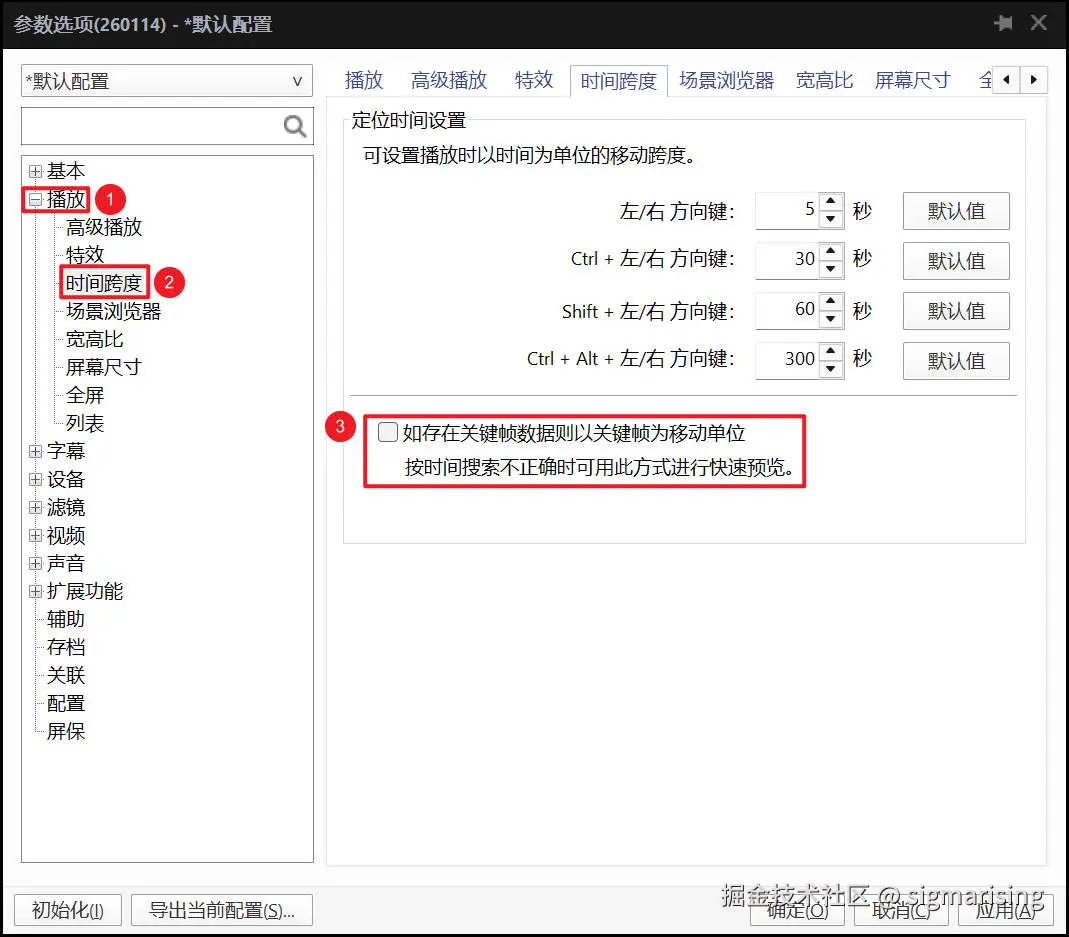The height and width of the screenshot is (937, 1069).
Task: Expand the 基本 tree node
Action: point(35,171)
